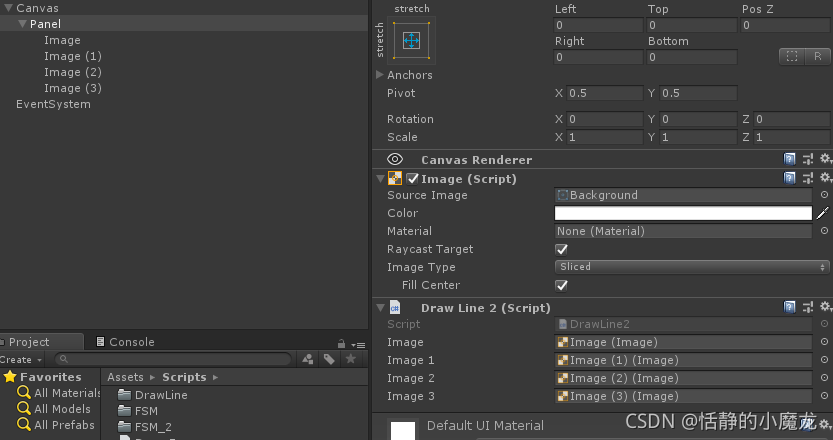Image resolution: width=833 pixels, height=440 pixels.
Task: Open the DrawLine folder
Action: [152, 395]
